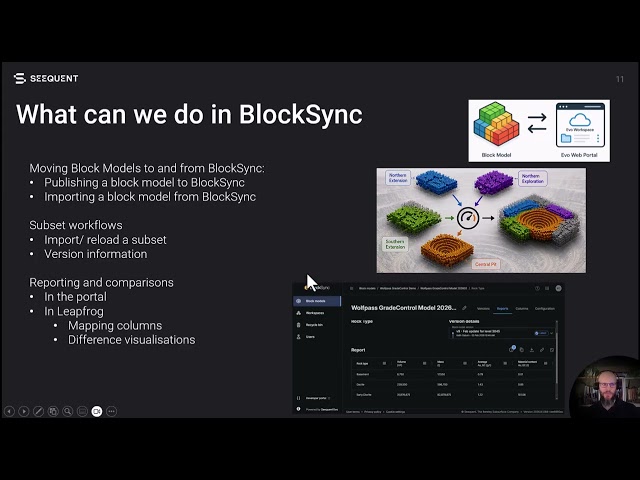Switch to the Reports tab
This screenshot has width=640, height=480.
(502, 309)
